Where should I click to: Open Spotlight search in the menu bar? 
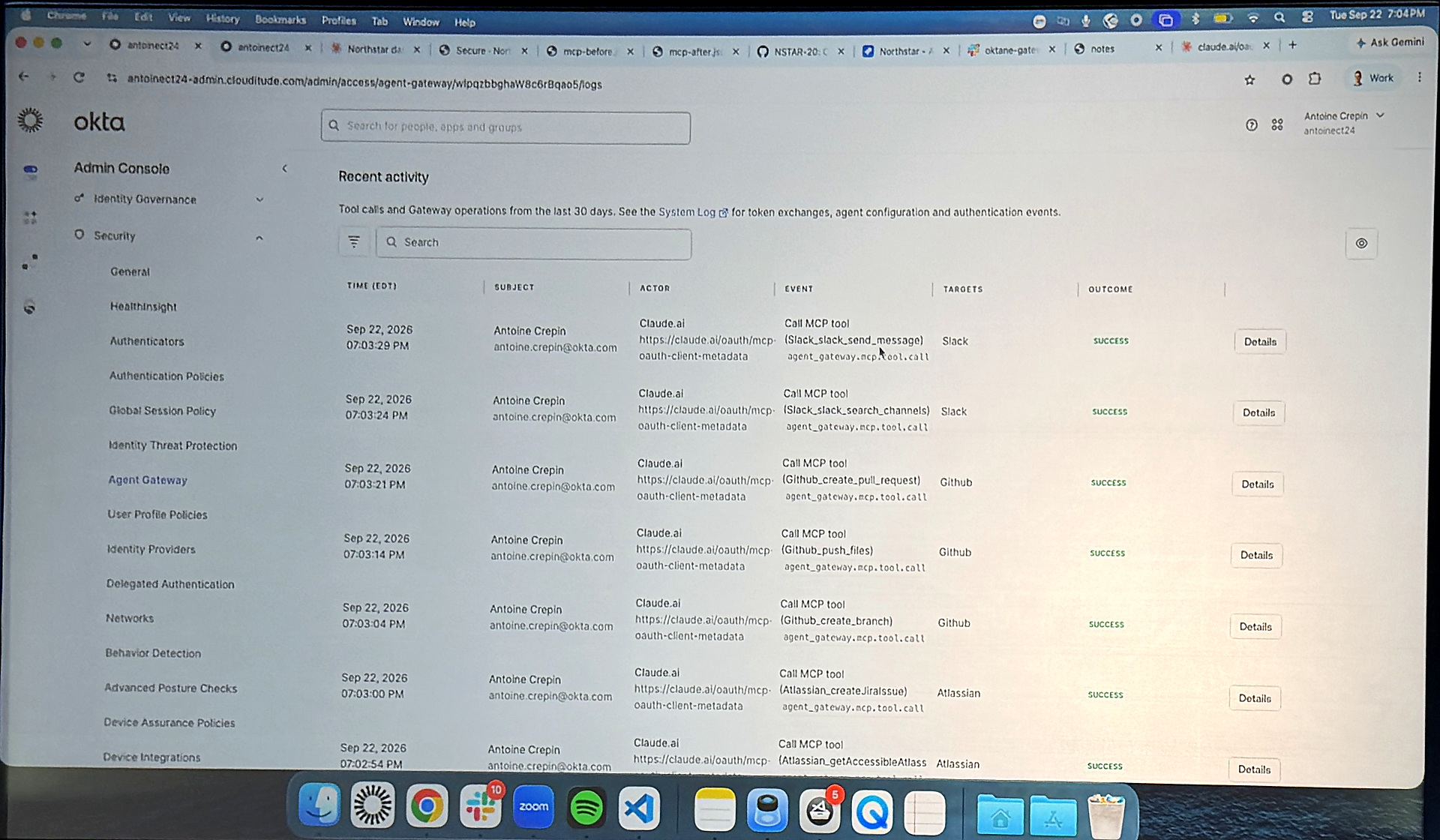[1279, 17]
